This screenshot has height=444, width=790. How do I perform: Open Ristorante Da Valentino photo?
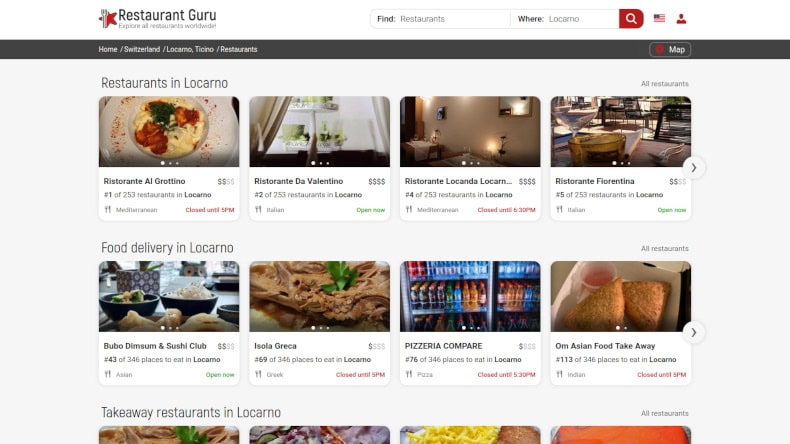point(319,132)
